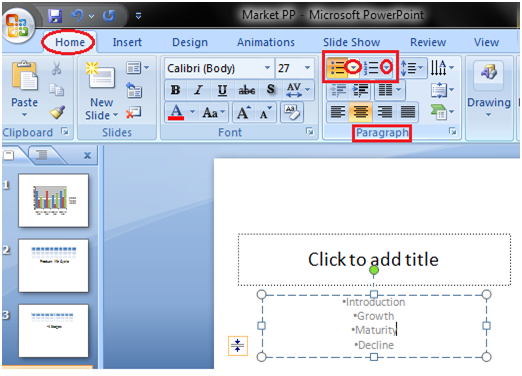Save the presentation with floppy icon
Image resolution: width=522 pixels, height=376 pixels.
[55, 16]
